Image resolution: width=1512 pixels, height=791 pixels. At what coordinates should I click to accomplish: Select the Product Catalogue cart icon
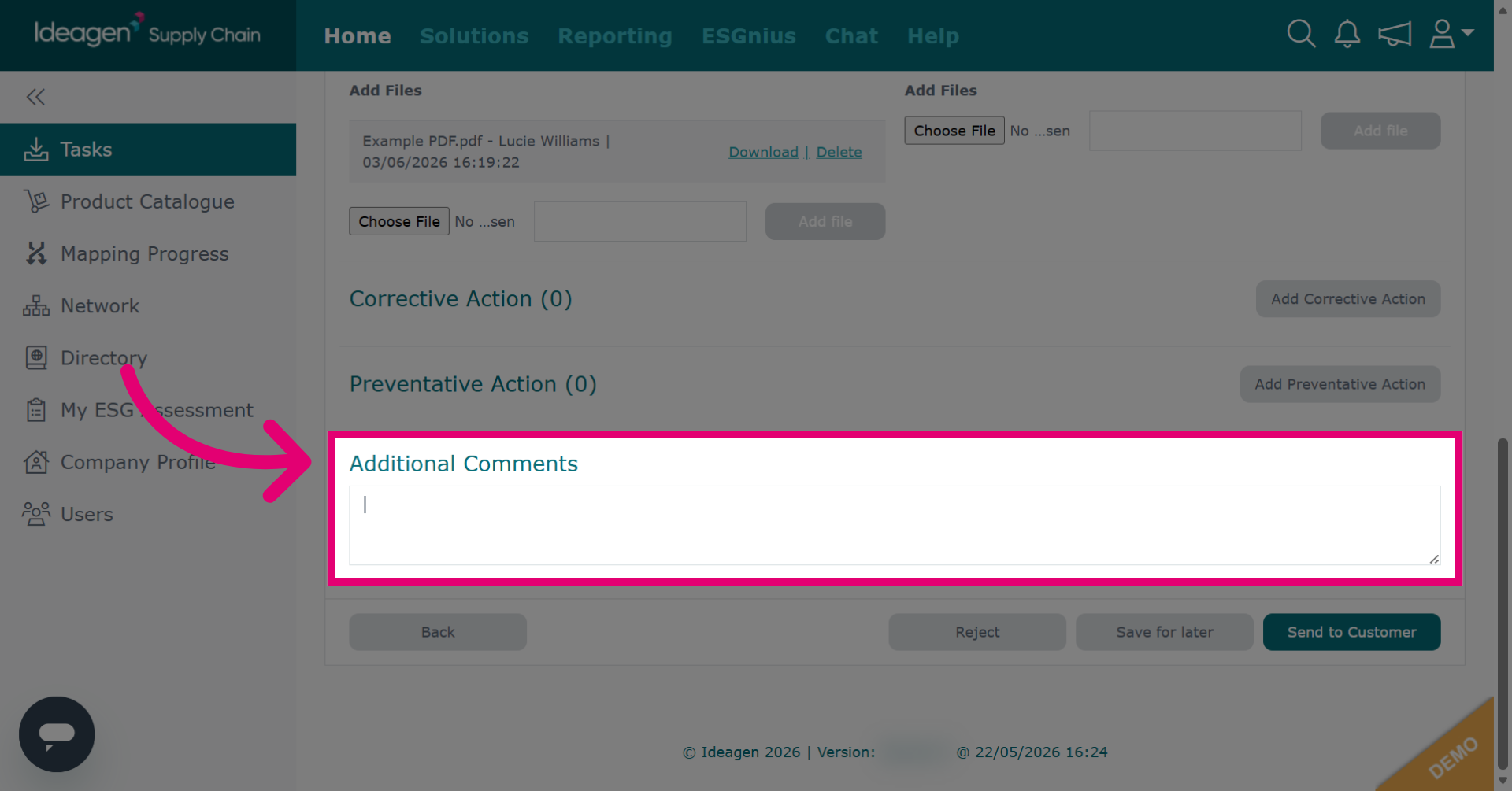coord(36,201)
